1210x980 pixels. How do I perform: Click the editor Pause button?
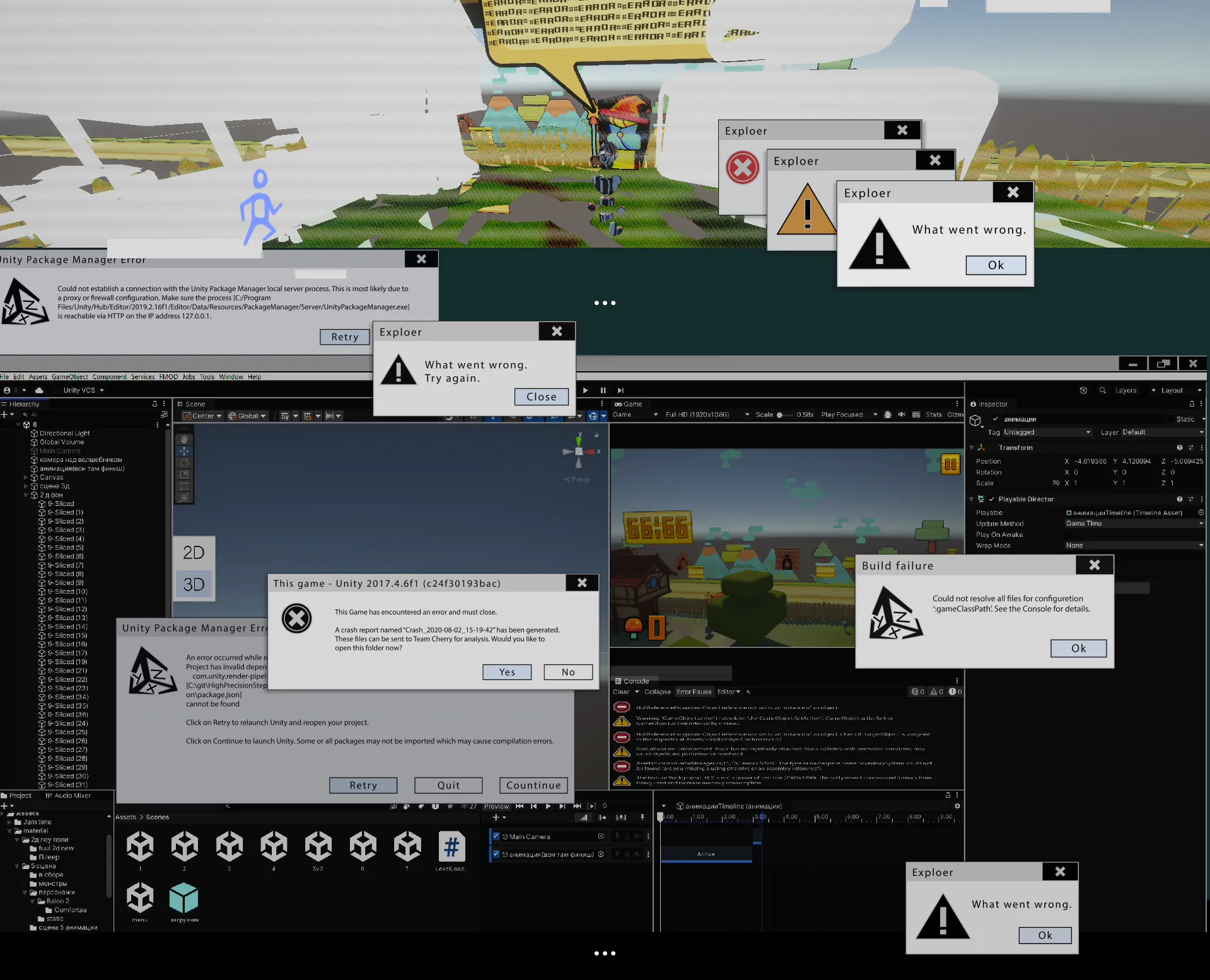tap(603, 390)
